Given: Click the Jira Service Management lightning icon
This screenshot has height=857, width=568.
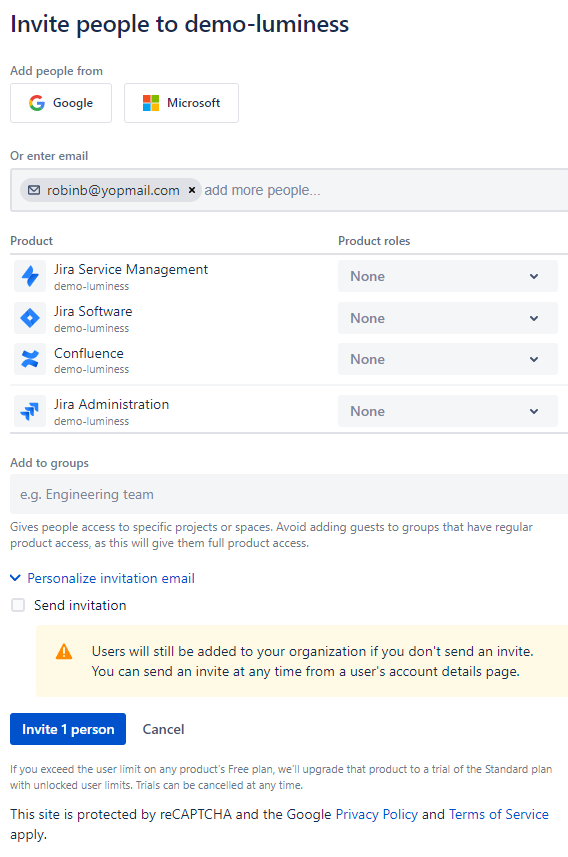Looking at the screenshot, I should pyautogui.click(x=30, y=276).
